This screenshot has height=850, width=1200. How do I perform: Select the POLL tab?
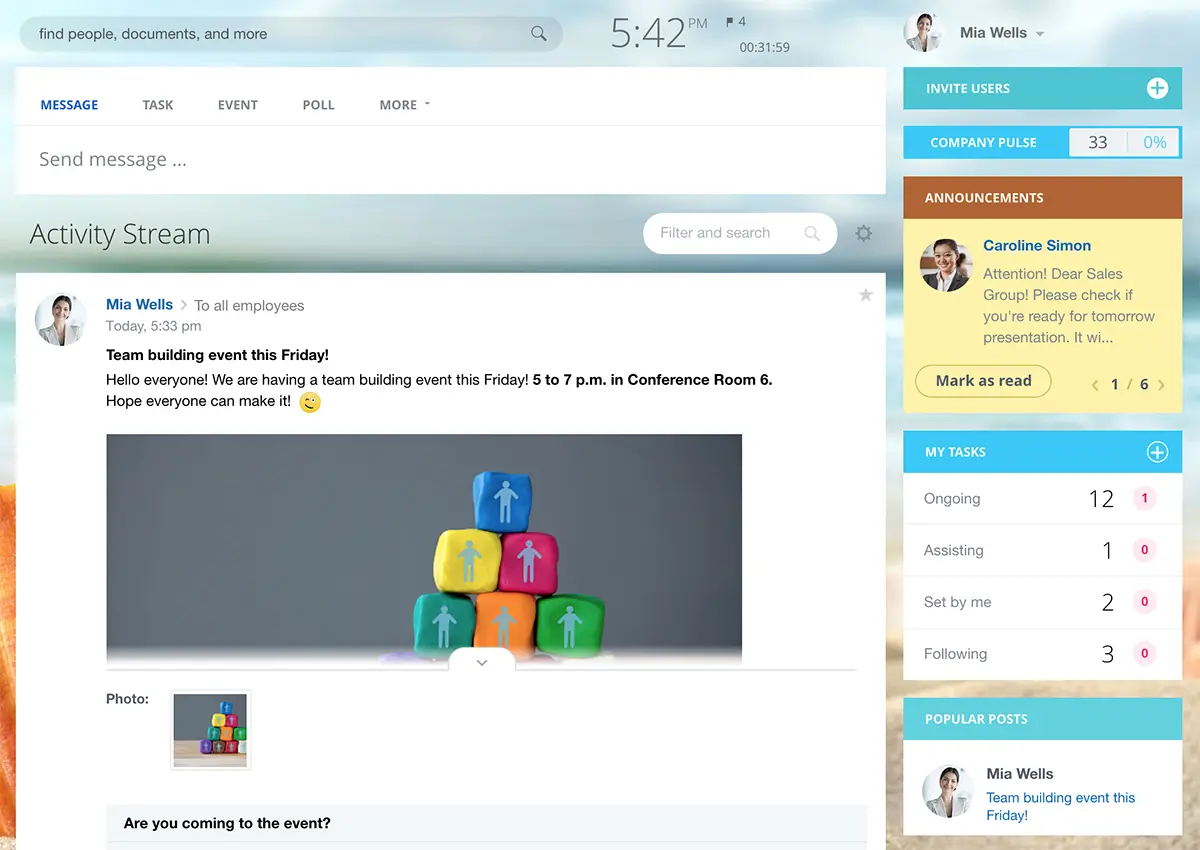[318, 105]
